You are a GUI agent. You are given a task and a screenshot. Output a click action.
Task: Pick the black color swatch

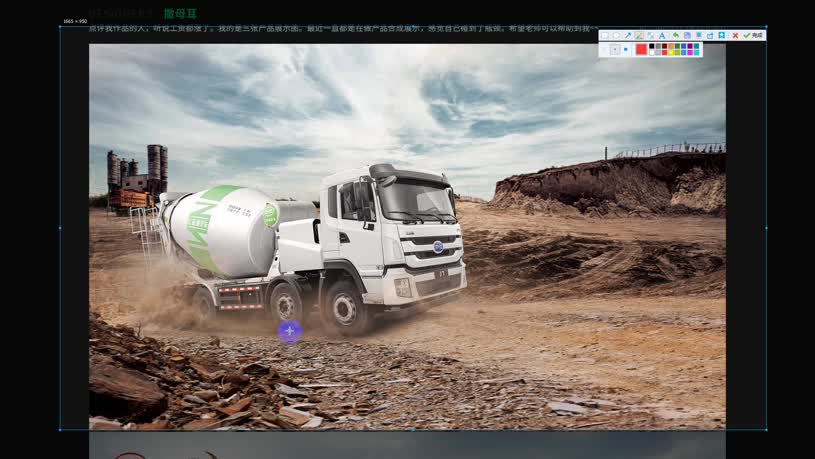point(652,46)
